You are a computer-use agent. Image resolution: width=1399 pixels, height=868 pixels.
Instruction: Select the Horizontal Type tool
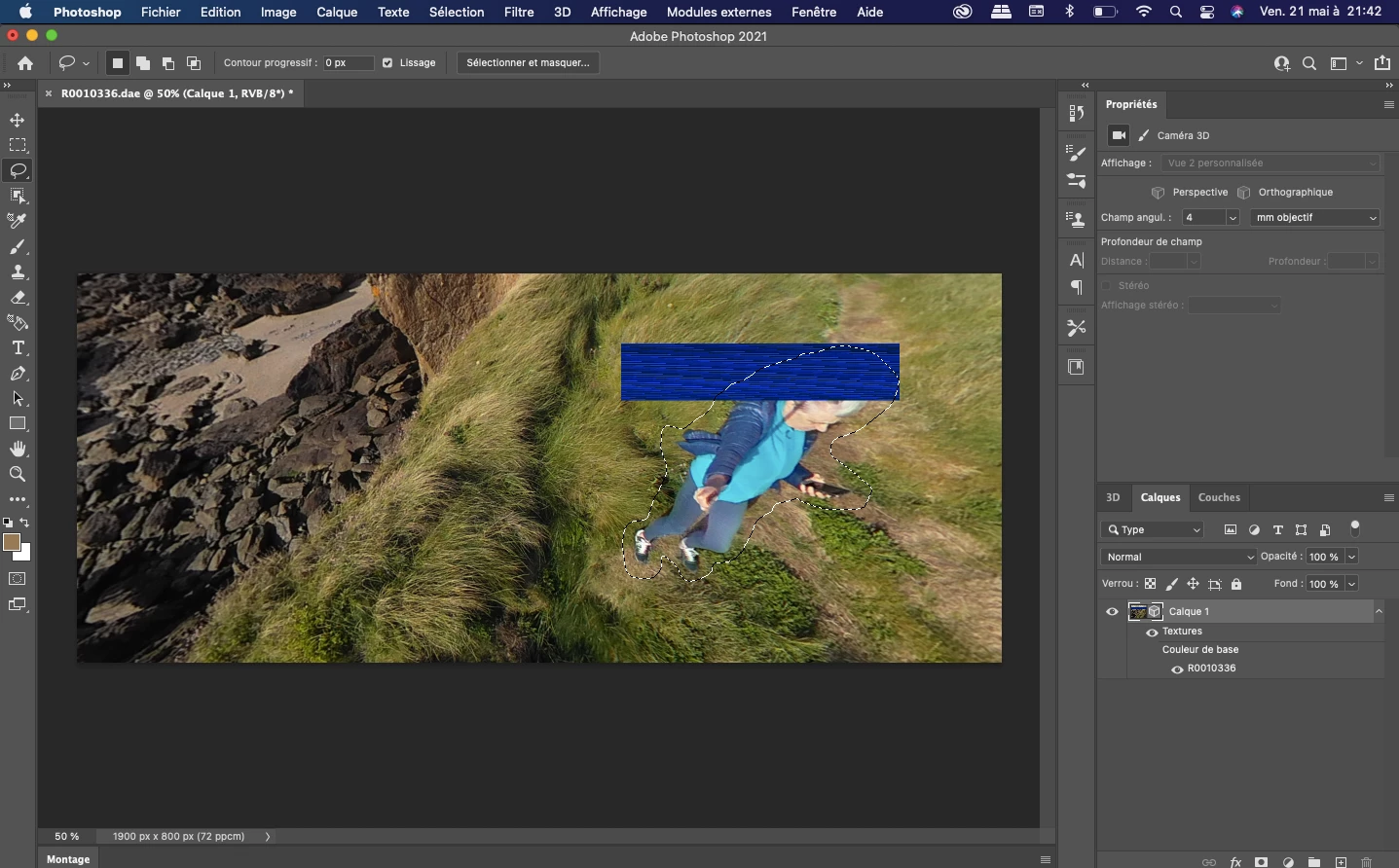click(x=18, y=348)
